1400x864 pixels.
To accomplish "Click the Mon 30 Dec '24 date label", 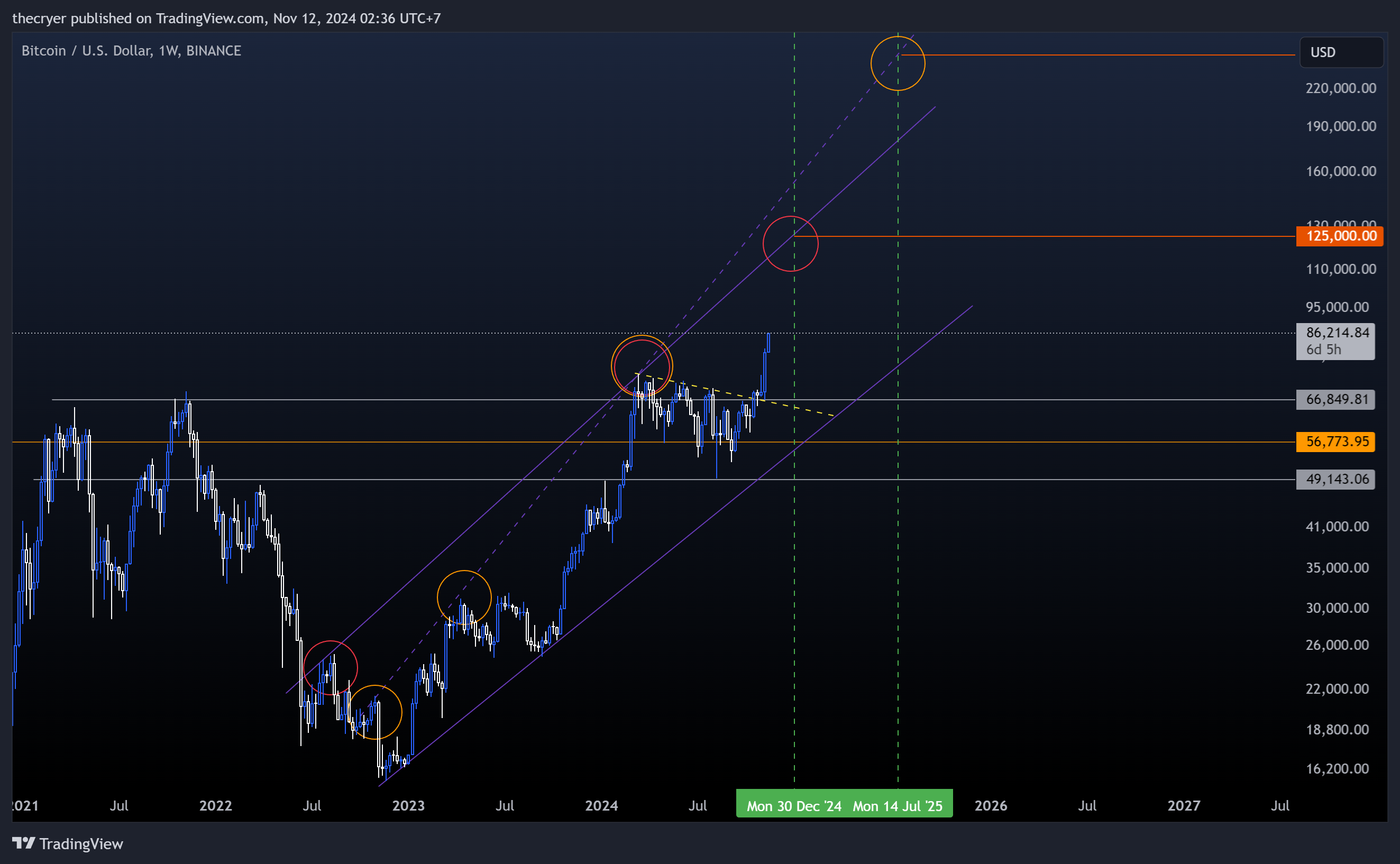I will 794,806.
